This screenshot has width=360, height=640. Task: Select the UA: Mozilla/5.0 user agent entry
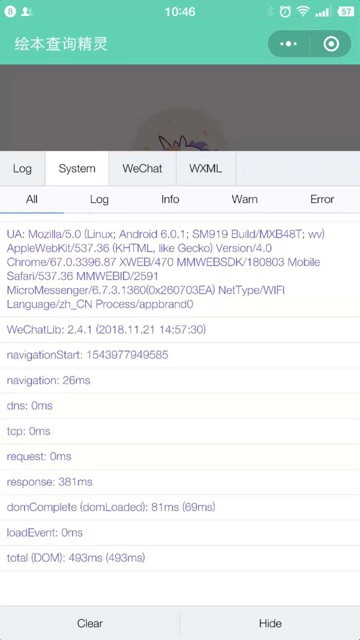pos(180,269)
